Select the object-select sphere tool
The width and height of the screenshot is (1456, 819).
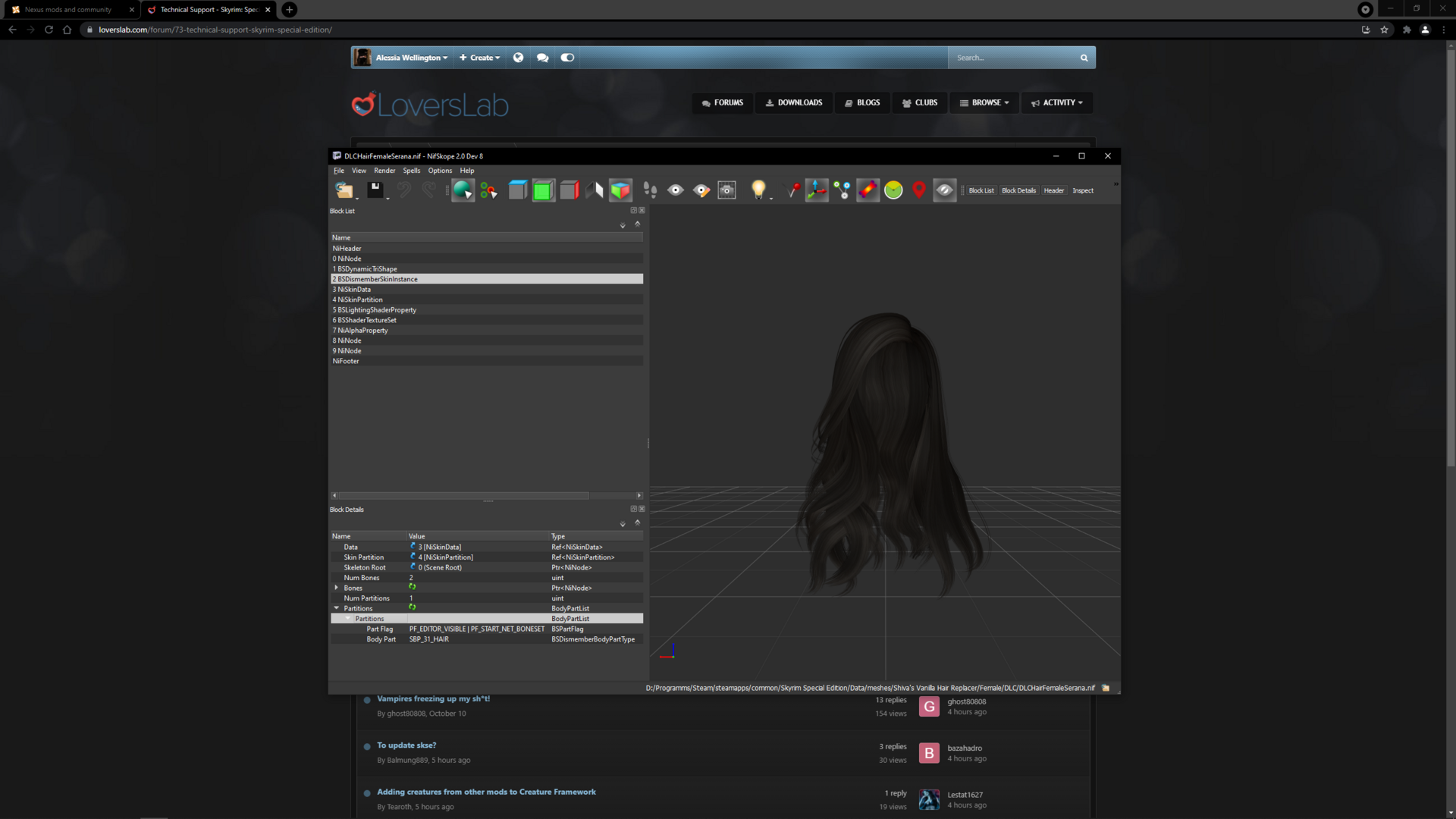coord(463,190)
